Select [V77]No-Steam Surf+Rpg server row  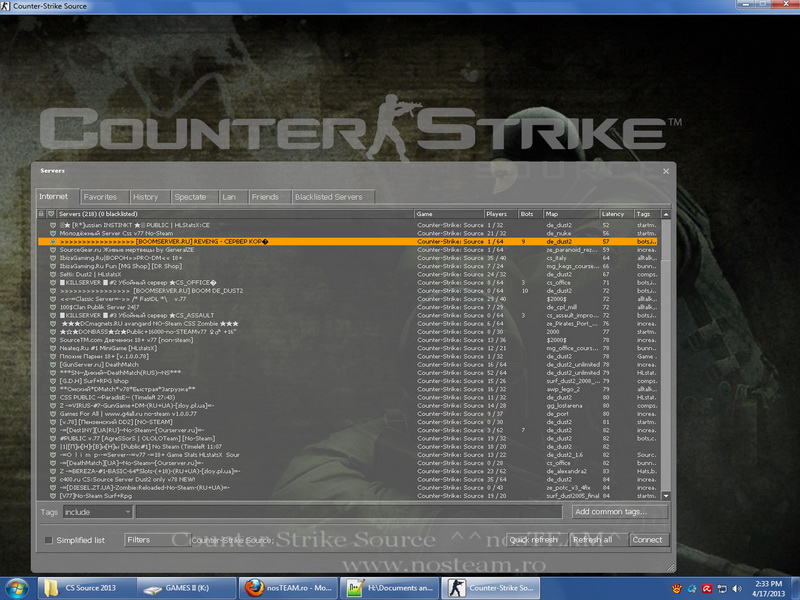click(x=348, y=495)
